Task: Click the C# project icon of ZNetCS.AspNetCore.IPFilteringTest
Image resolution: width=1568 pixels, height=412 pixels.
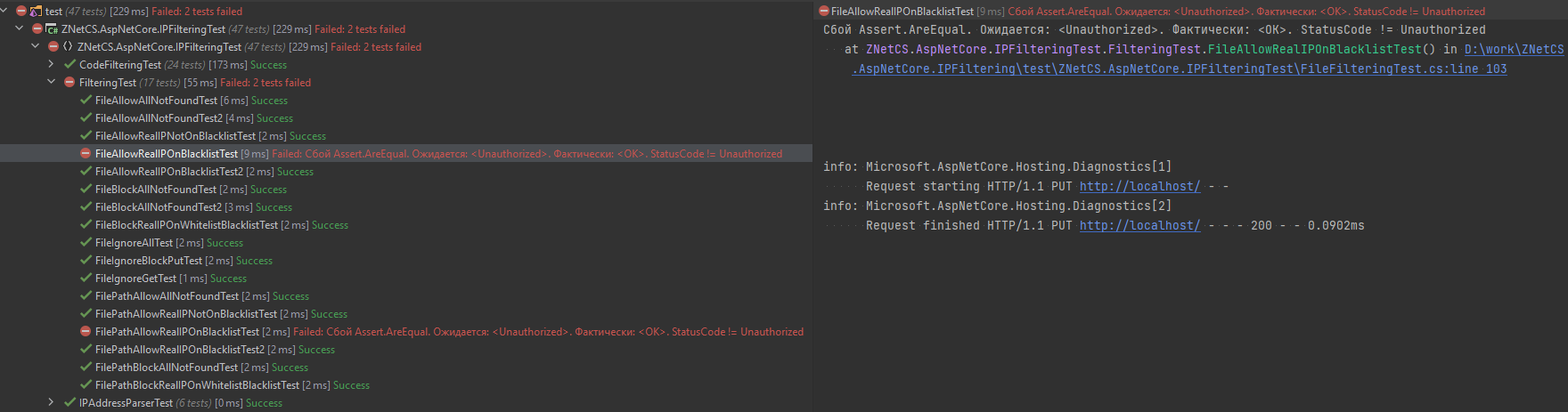Action: pos(52,28)
